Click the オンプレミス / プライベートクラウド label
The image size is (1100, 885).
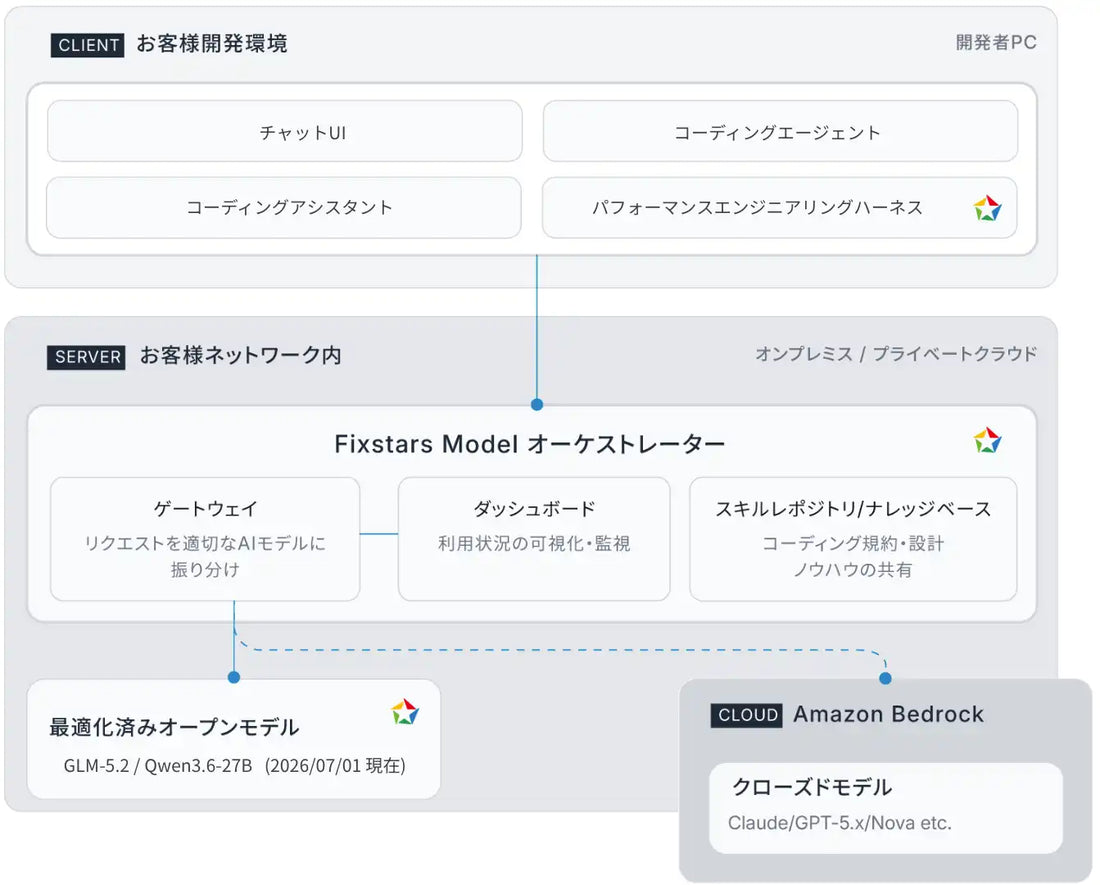(896, 354)
